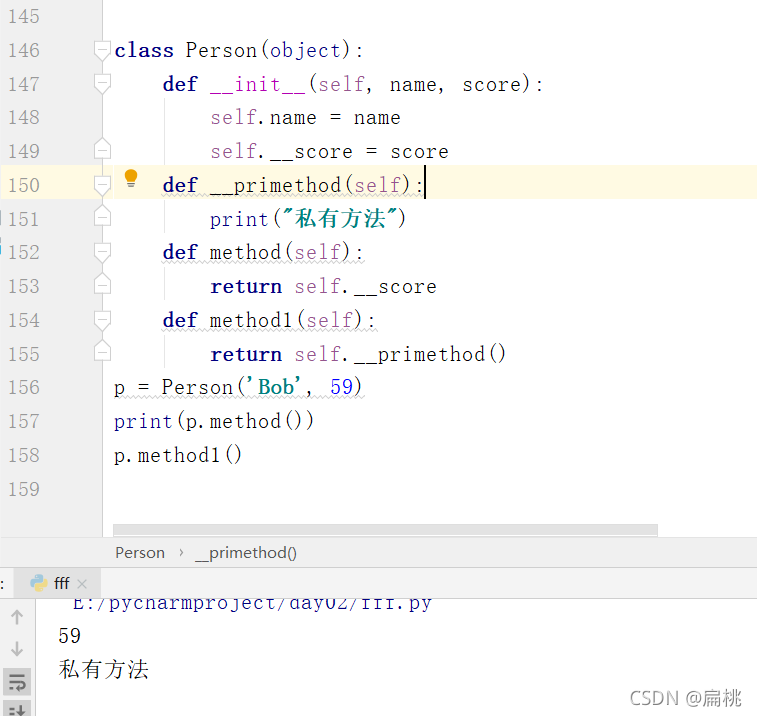Click the output value 59 in console
The width and height of the screenshot is (757, 716).
coord(70,636)
